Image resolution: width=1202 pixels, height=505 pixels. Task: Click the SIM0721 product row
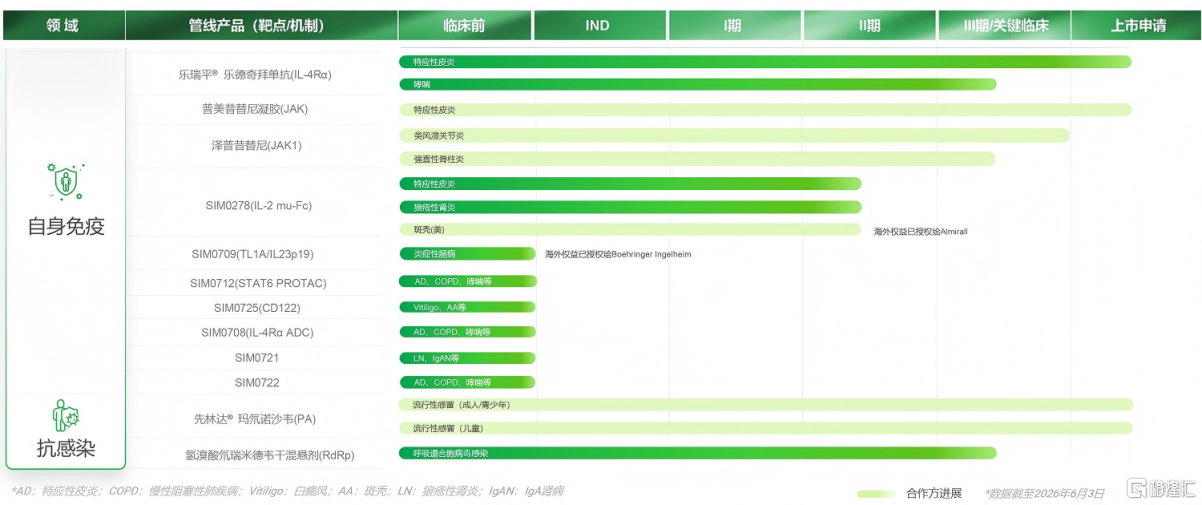tap(255, 357)
